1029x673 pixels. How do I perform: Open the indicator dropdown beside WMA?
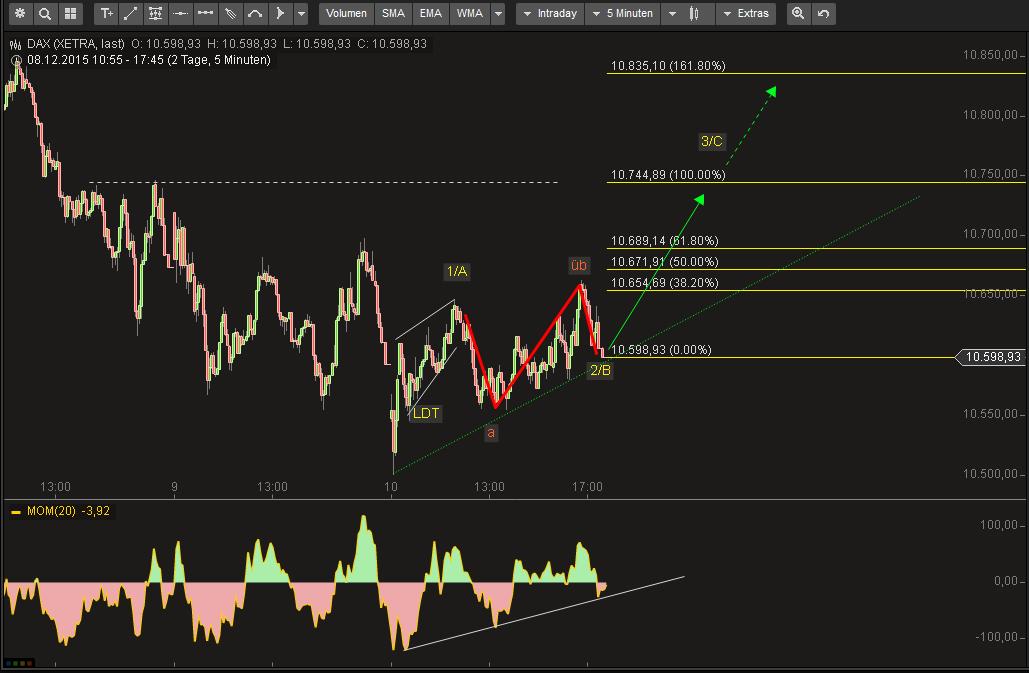pos(497,14)
